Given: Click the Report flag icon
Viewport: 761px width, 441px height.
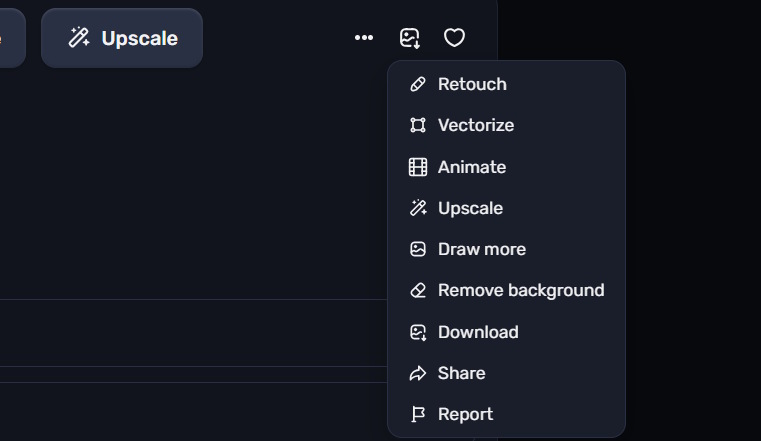Looking at the screenshot, I should pos(418,414).
